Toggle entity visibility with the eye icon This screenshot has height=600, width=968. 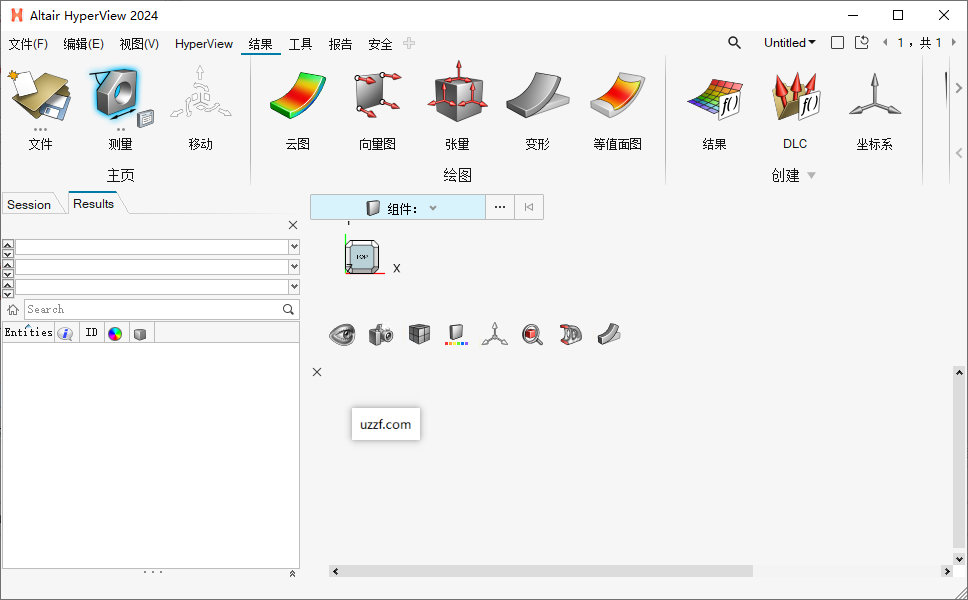[341, 334]
